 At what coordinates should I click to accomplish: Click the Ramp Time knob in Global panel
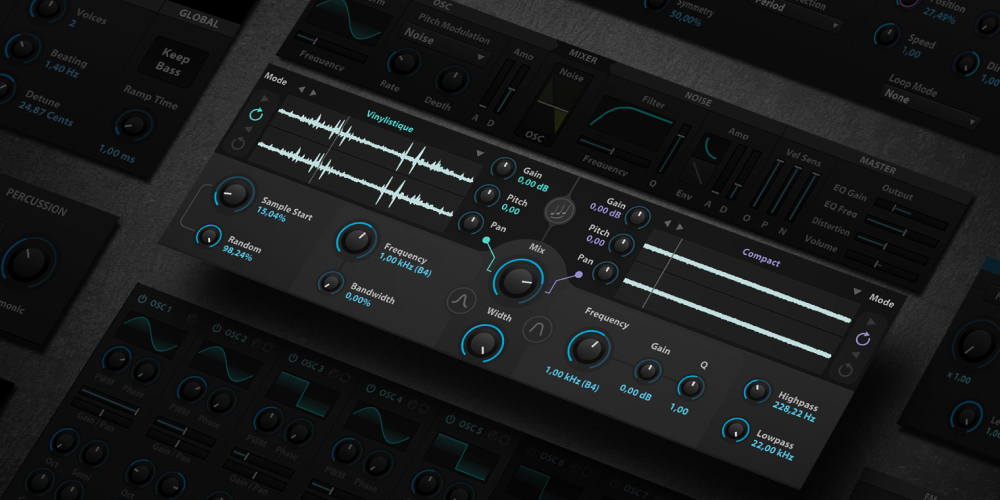135,125
